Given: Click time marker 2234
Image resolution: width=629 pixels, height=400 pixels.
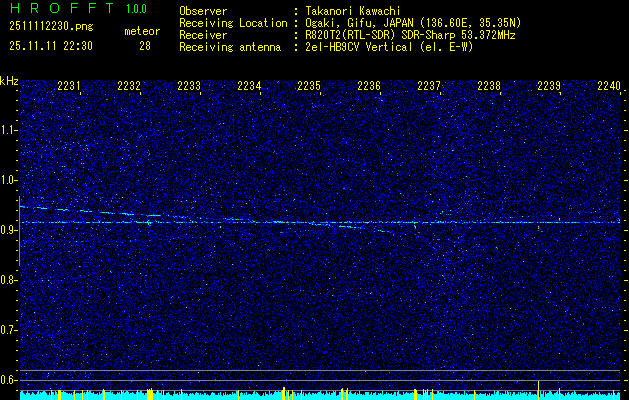Looking at the screenshot, I should [249, 85].
